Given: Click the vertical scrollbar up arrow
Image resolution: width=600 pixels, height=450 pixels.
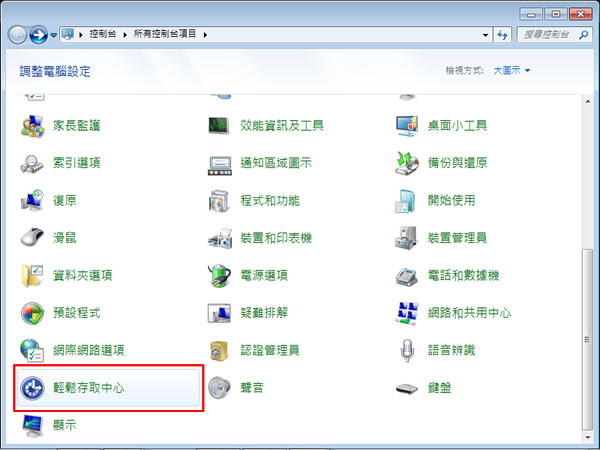Looking at the screenshot, I should pos(587,101).
